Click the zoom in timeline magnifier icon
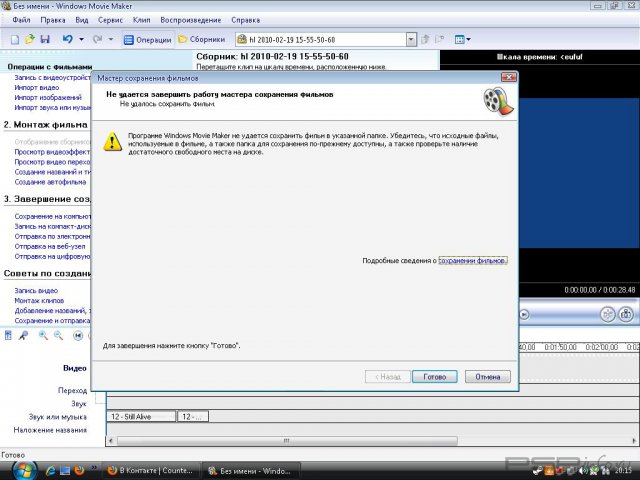This screenshot has width=640, height=480. coord(43,336)
